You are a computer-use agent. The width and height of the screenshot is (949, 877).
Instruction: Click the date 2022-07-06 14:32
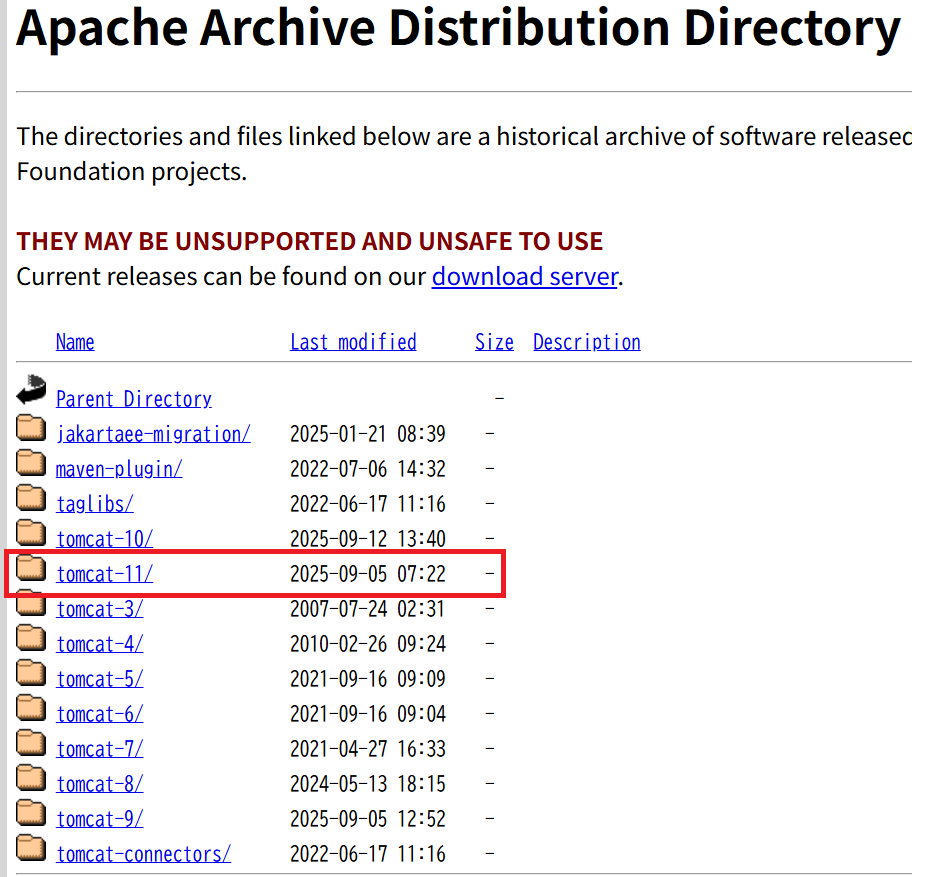[367, 469]
